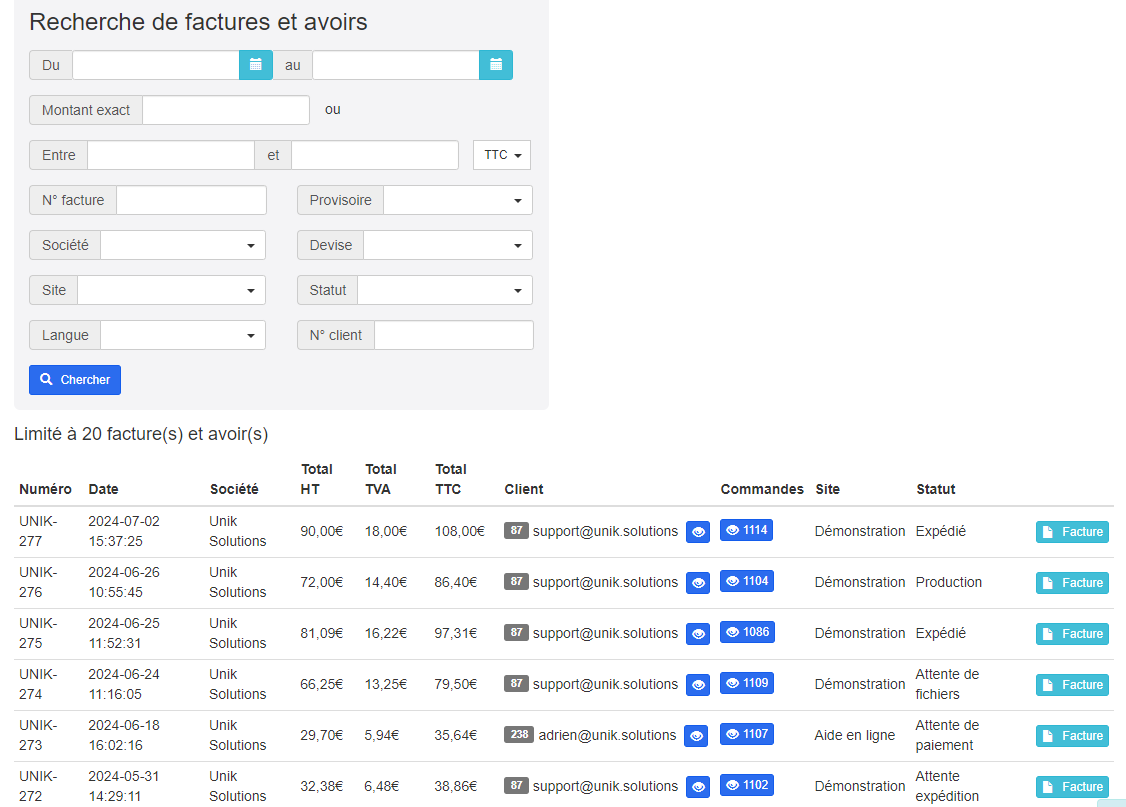Screen dimensions: 1126x807
Task: Select the Devise currency dropdown
Action: click(447, 245)
